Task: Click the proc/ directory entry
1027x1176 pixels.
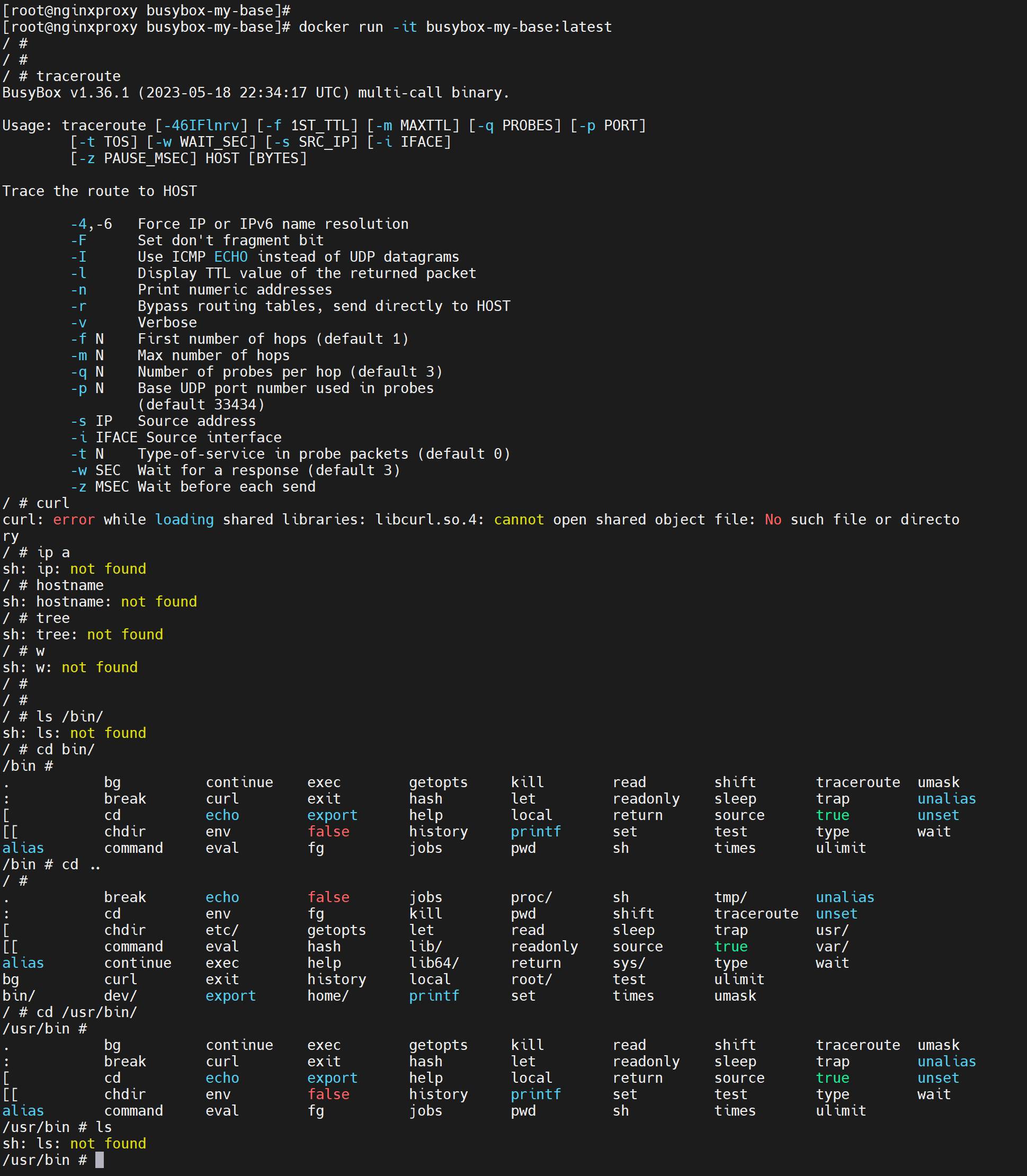Action: tap(531, 897)
